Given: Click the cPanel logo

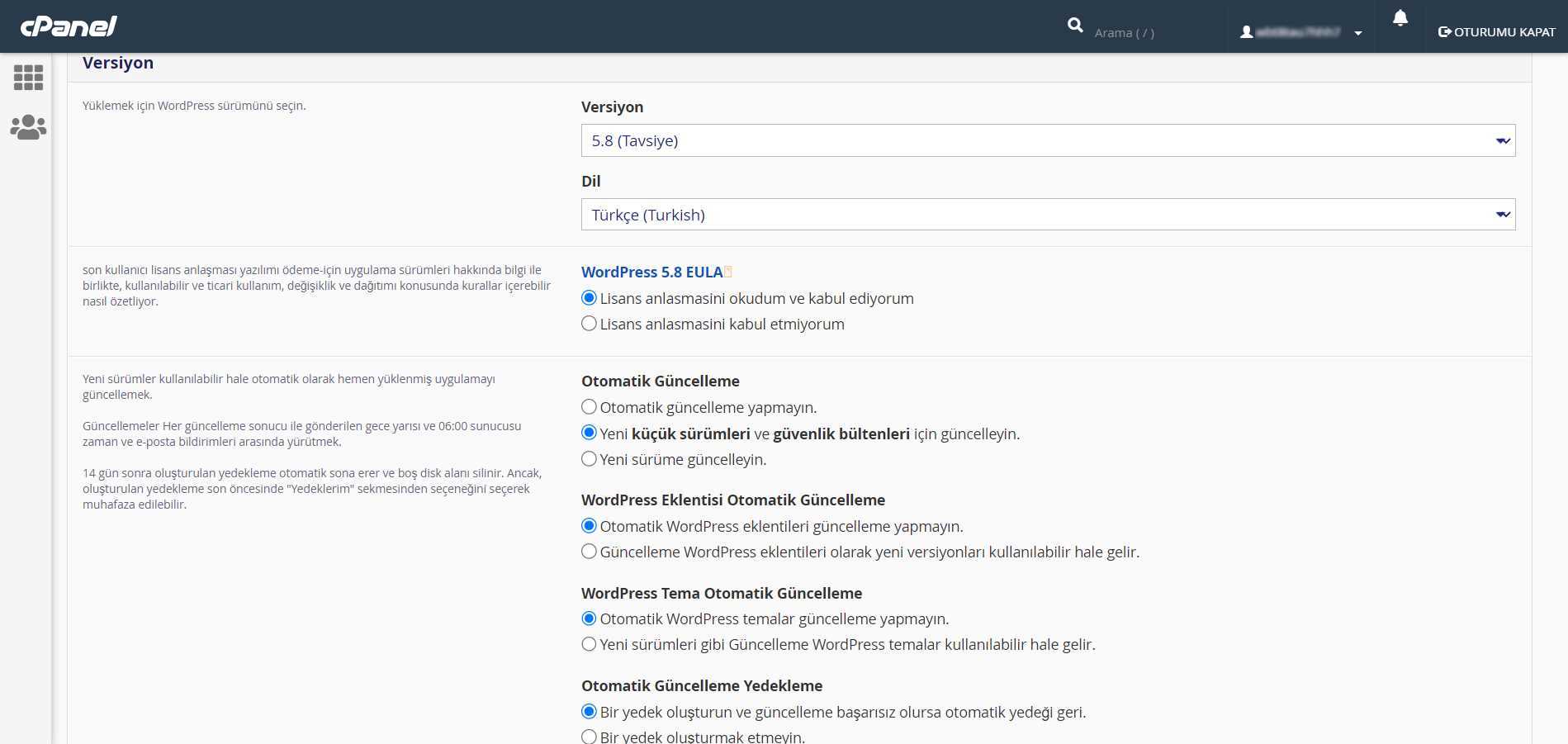Looking at the screenshot, I should (x=69, y=26).
